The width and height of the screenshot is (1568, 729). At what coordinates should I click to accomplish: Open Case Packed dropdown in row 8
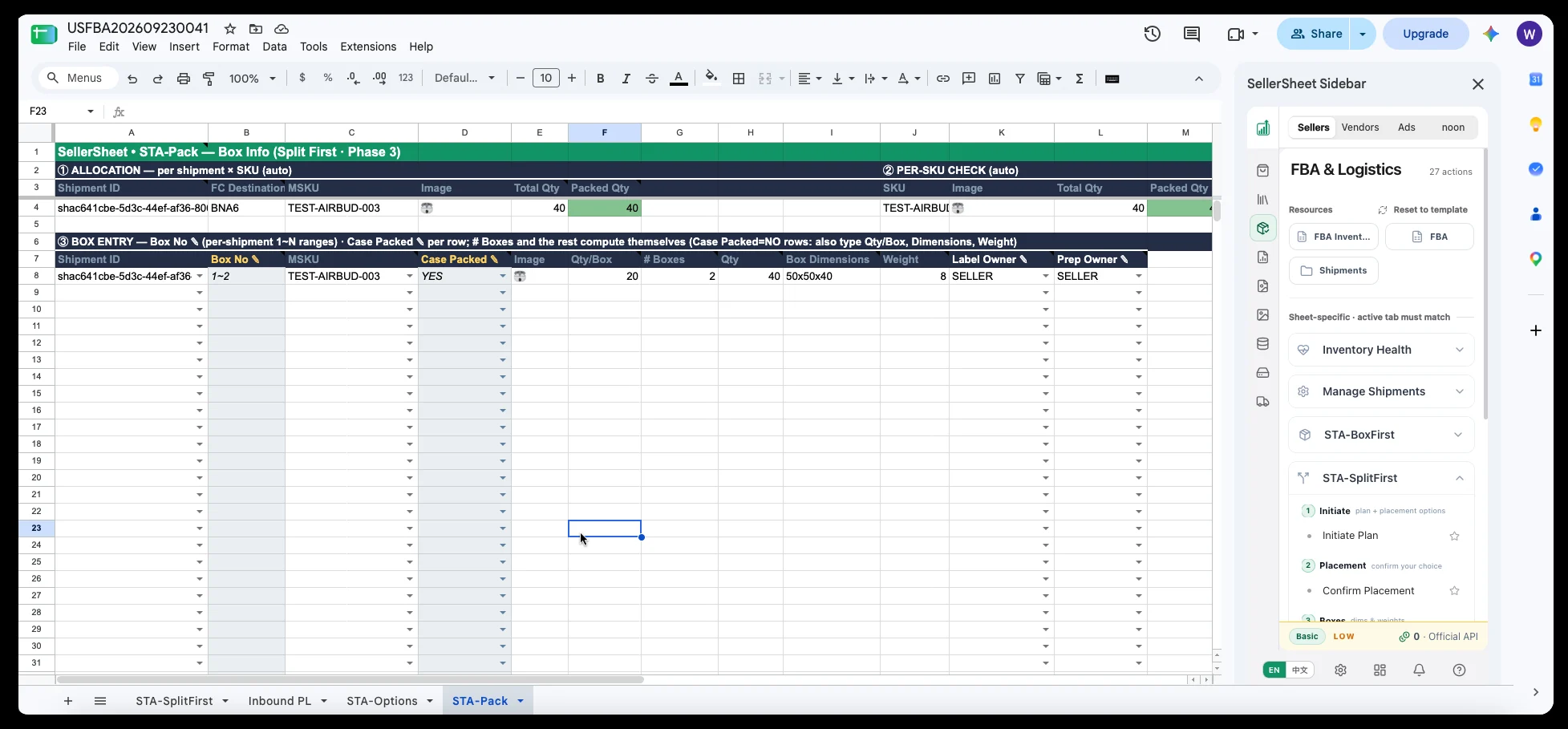click(503, 276)
